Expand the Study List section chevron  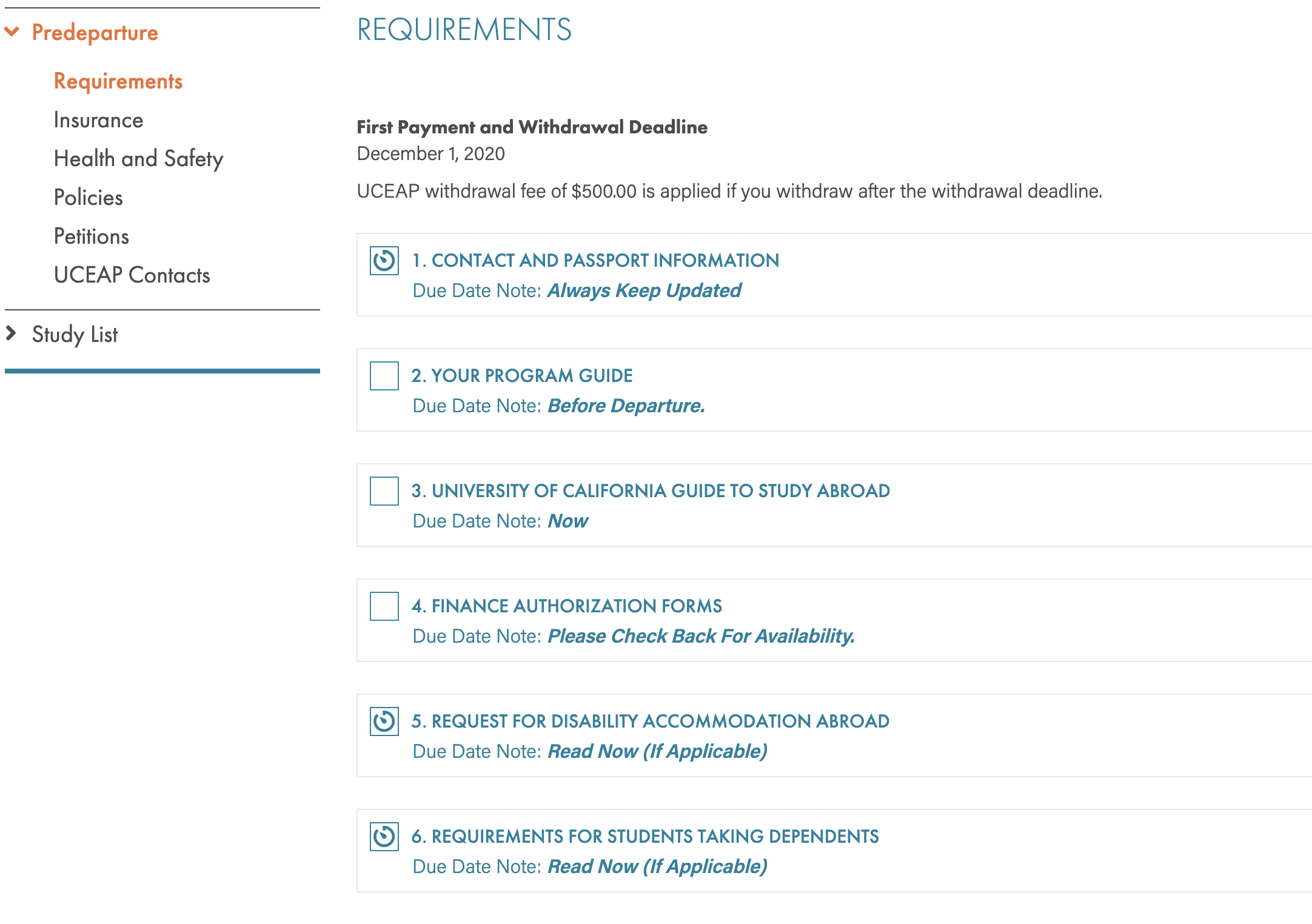click(11, 333)
